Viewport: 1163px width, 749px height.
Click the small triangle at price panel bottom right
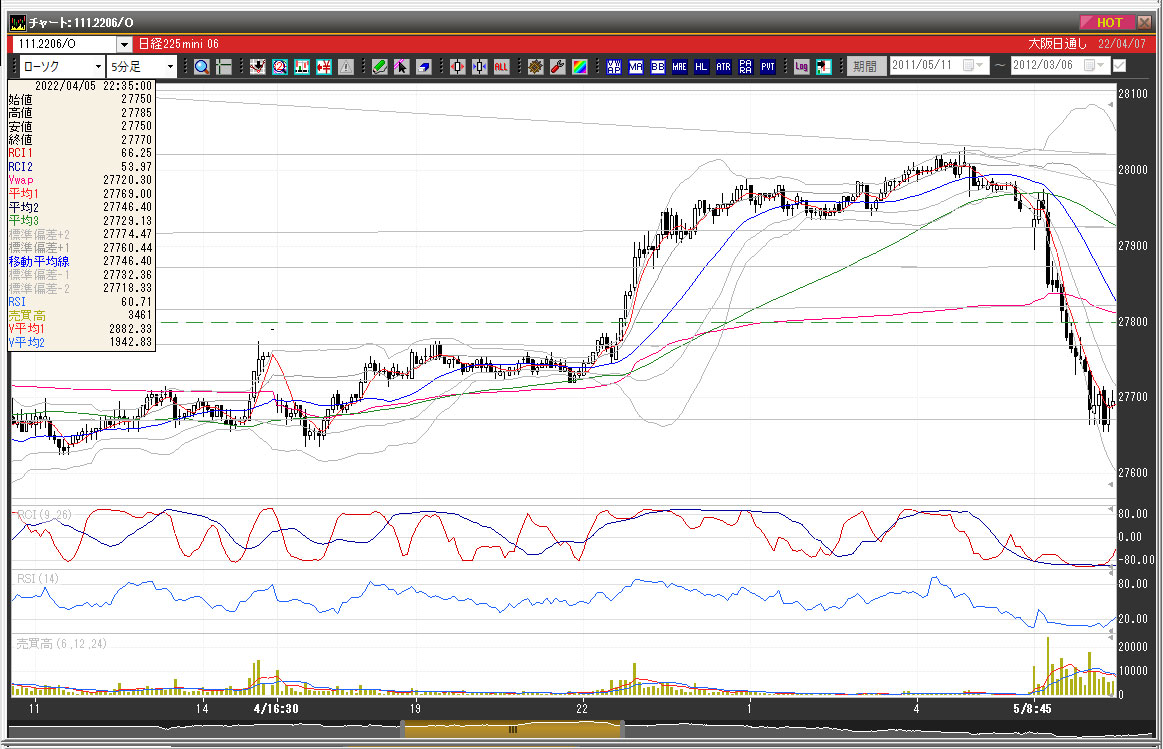pos(1110,484)
